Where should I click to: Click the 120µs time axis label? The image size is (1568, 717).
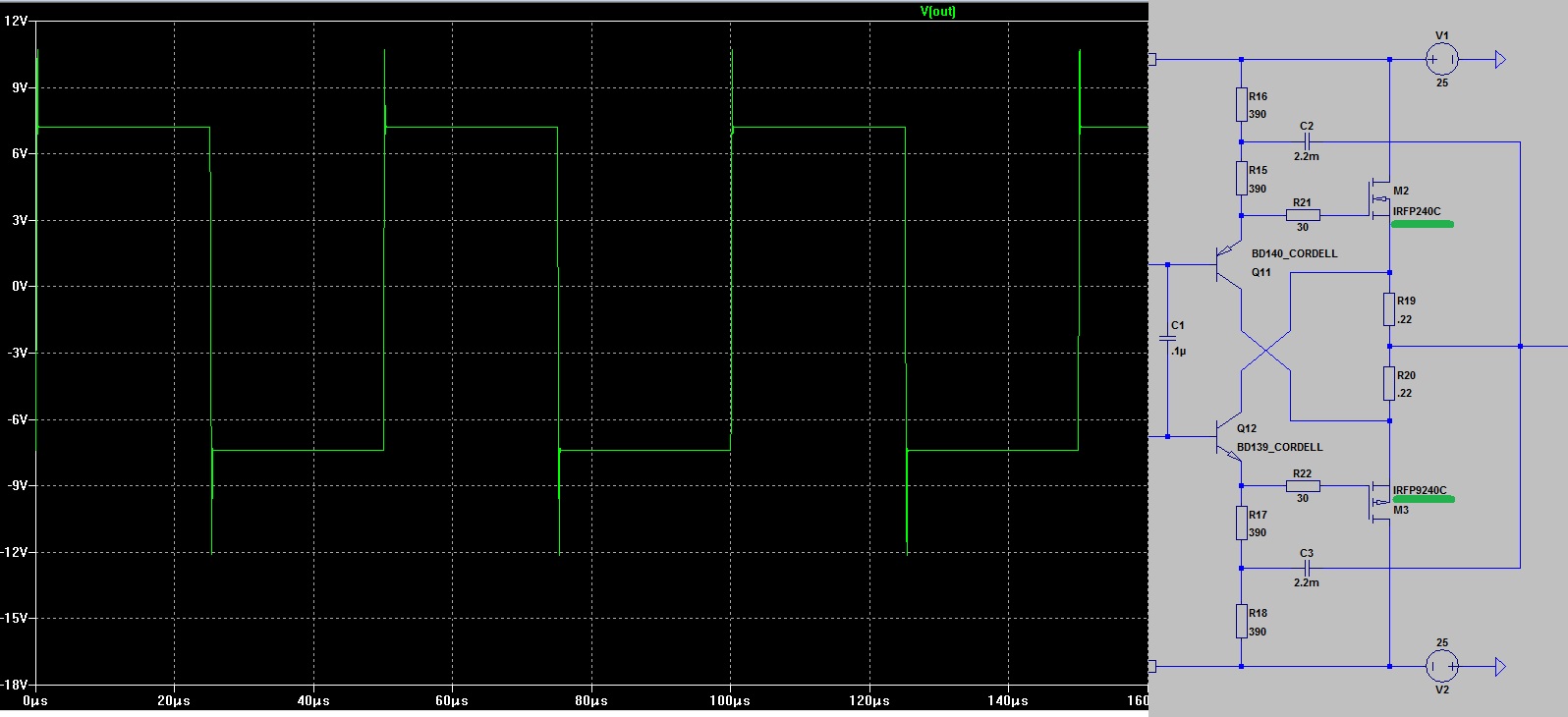pos(869,700)
